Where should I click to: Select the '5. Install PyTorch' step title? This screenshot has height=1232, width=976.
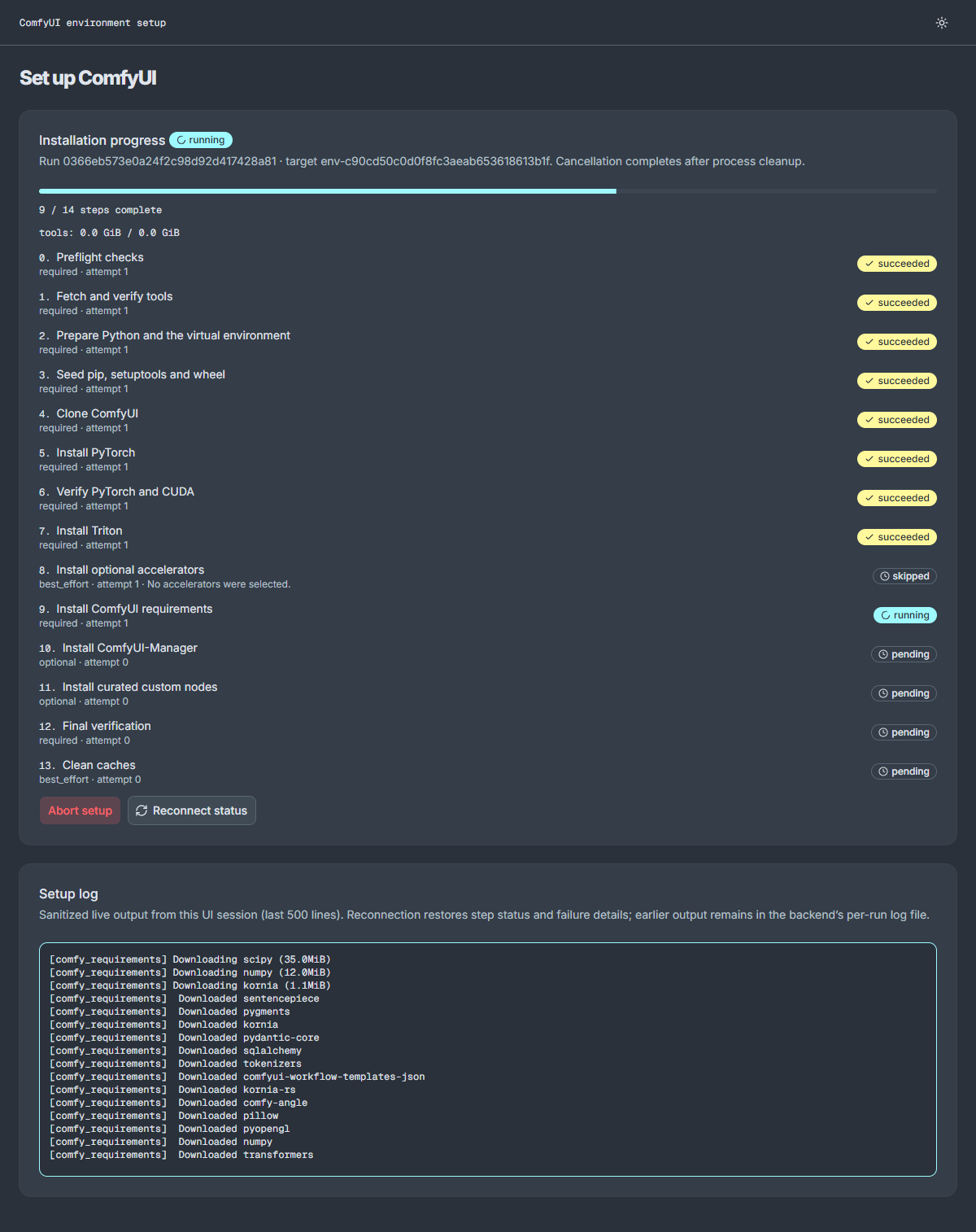(87, 452)
